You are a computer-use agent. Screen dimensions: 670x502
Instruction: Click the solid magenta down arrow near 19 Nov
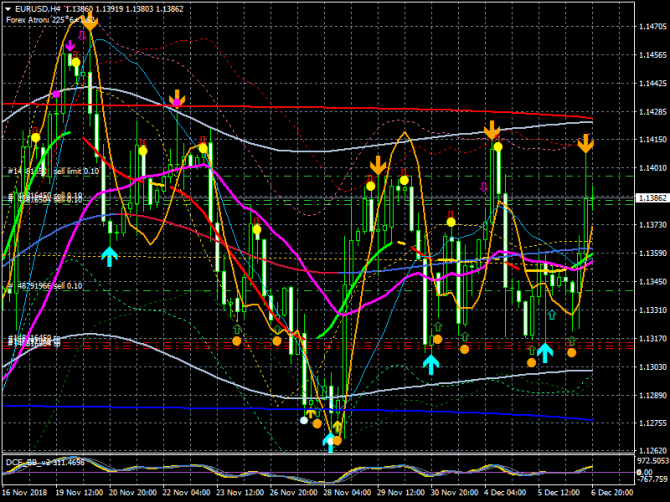point(70,46)
